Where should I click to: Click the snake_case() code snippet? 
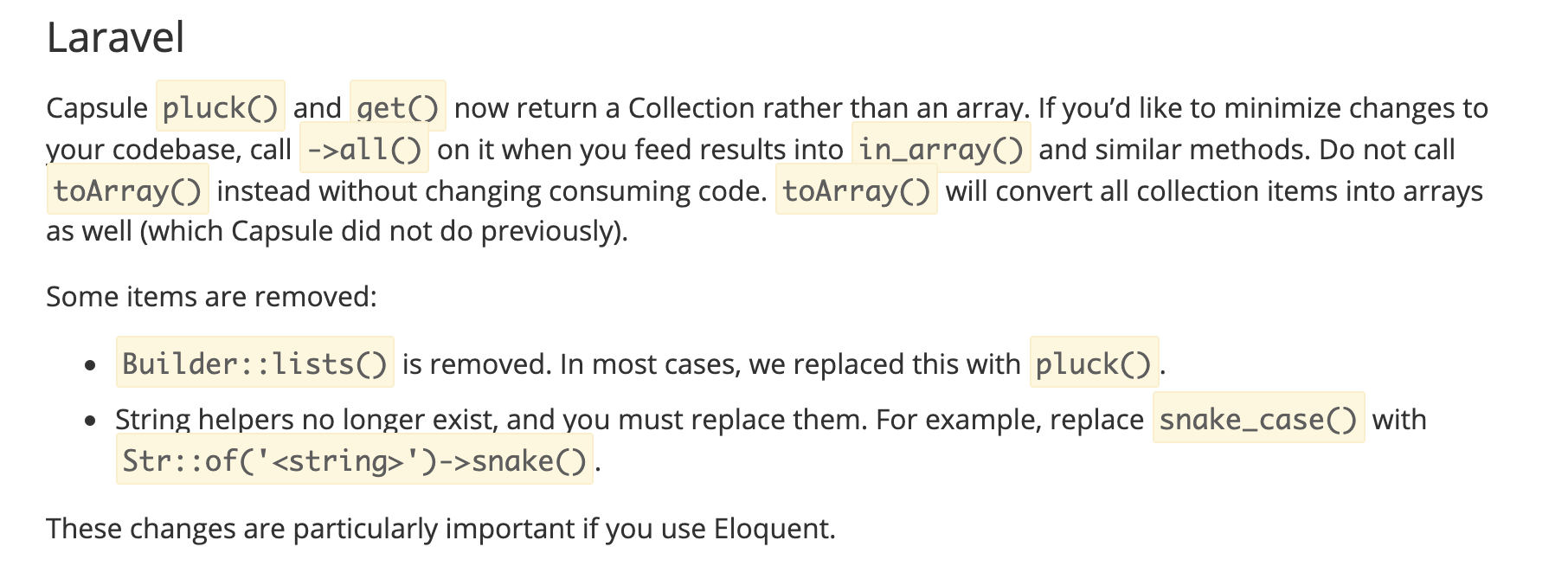1257,419
